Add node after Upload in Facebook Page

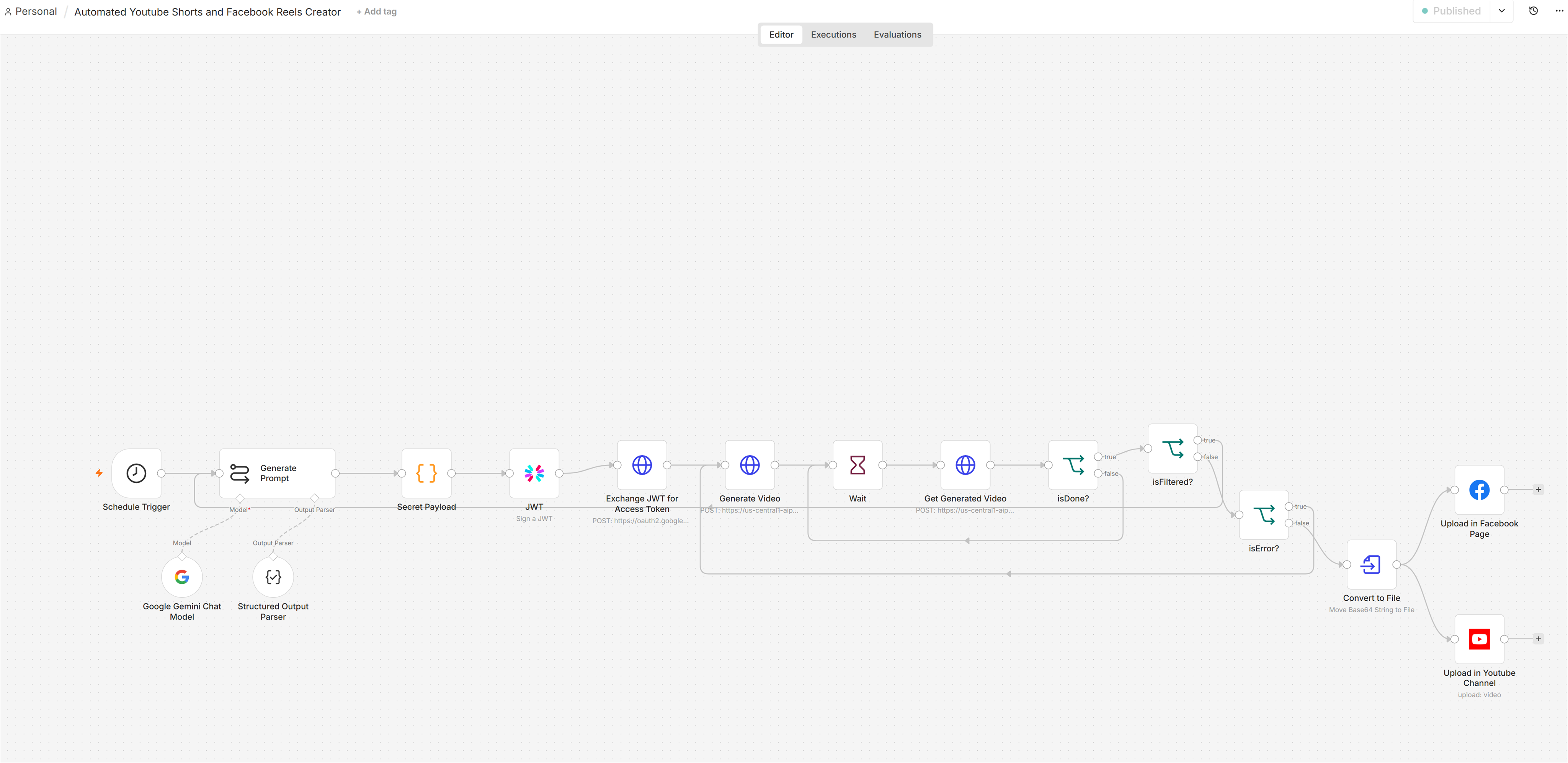(1538, 490)
